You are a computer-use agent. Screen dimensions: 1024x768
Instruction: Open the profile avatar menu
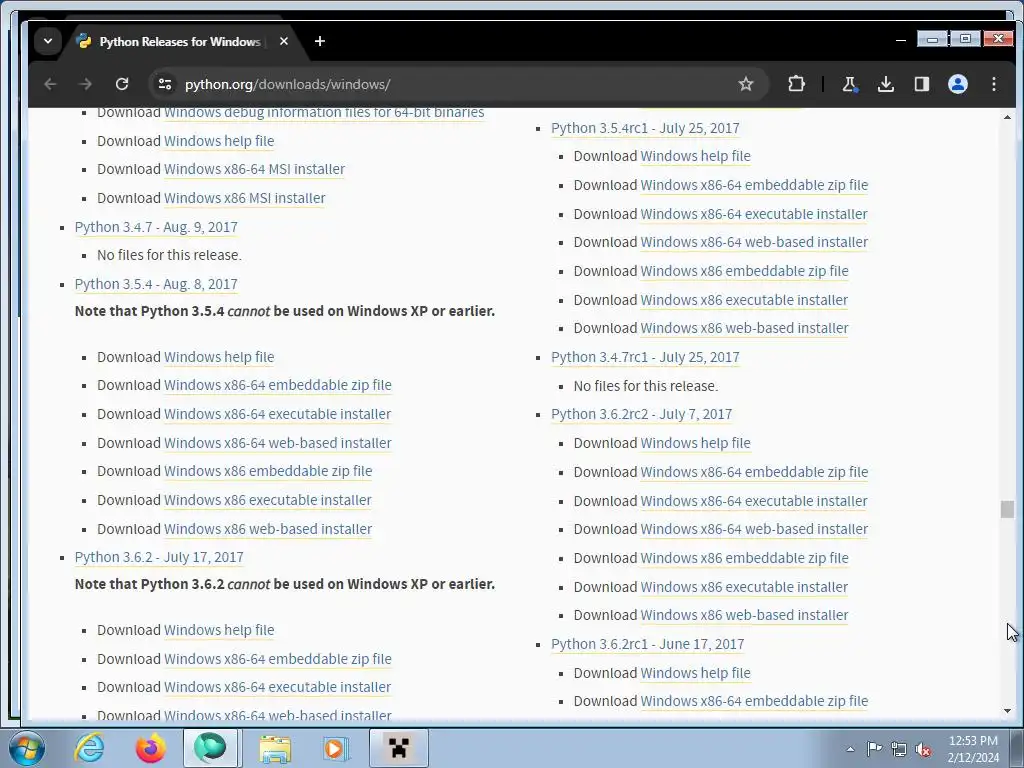coord(957,84)
